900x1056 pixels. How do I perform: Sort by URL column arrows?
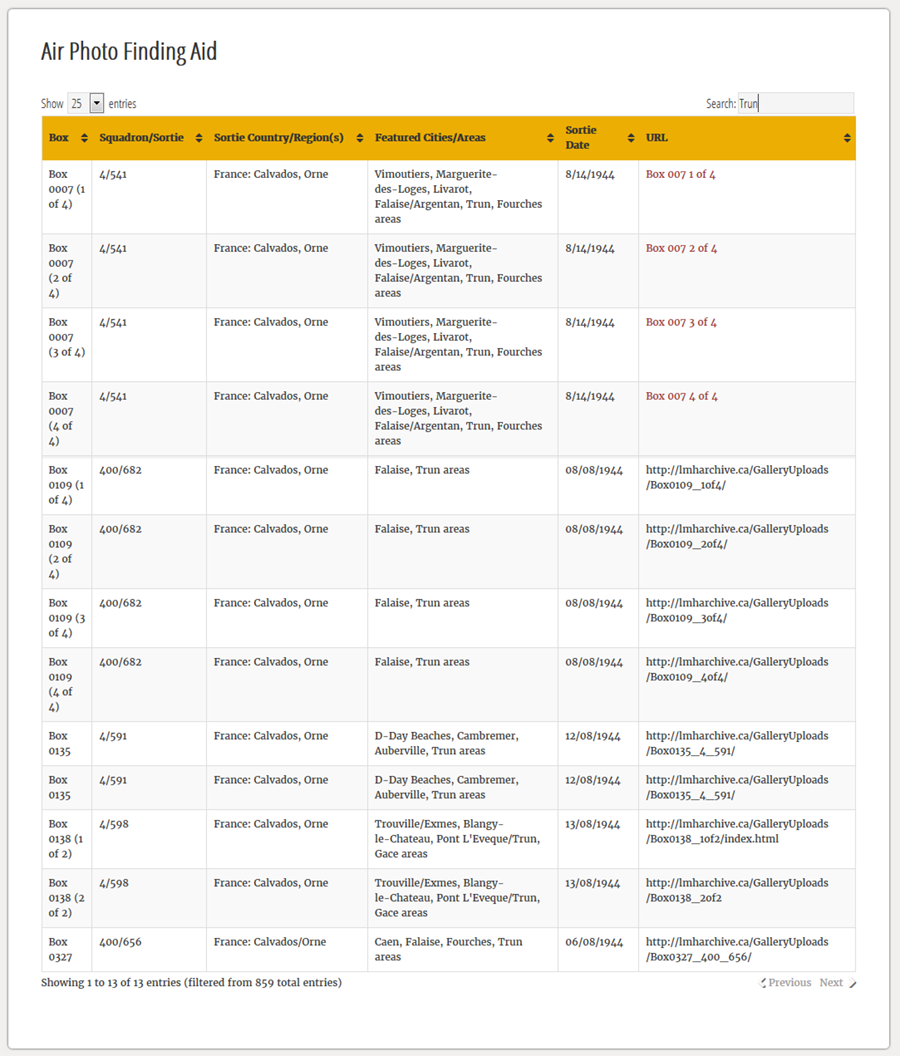(847, 138)
